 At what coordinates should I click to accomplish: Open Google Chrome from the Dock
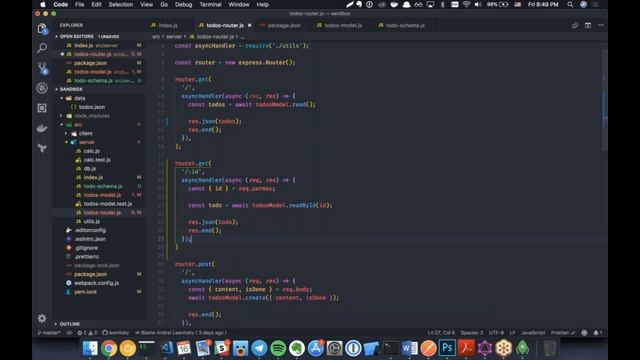point(109,348)
